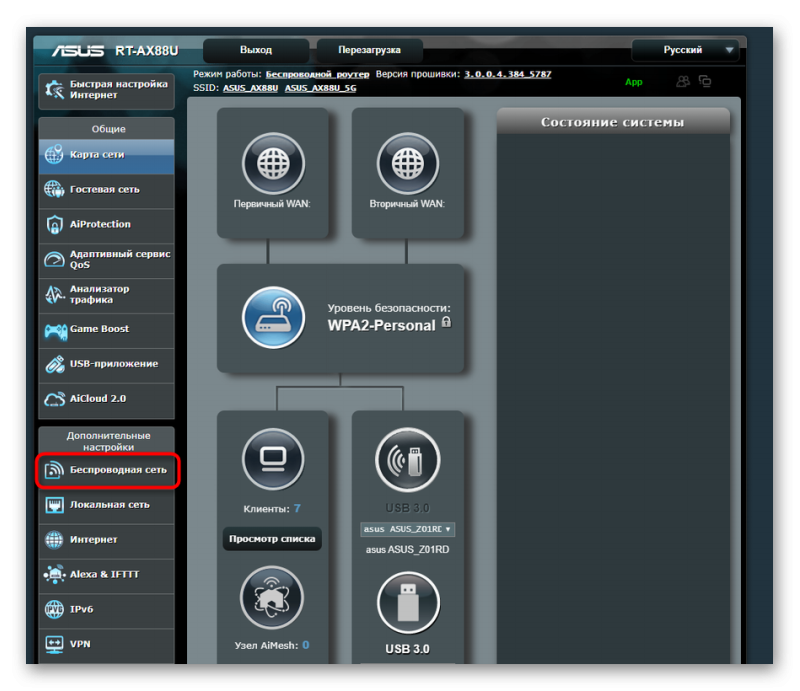The height and width of the screenshot is (691, 800).
Task: Click the Primary WAN globe icon
Action: 273,164
